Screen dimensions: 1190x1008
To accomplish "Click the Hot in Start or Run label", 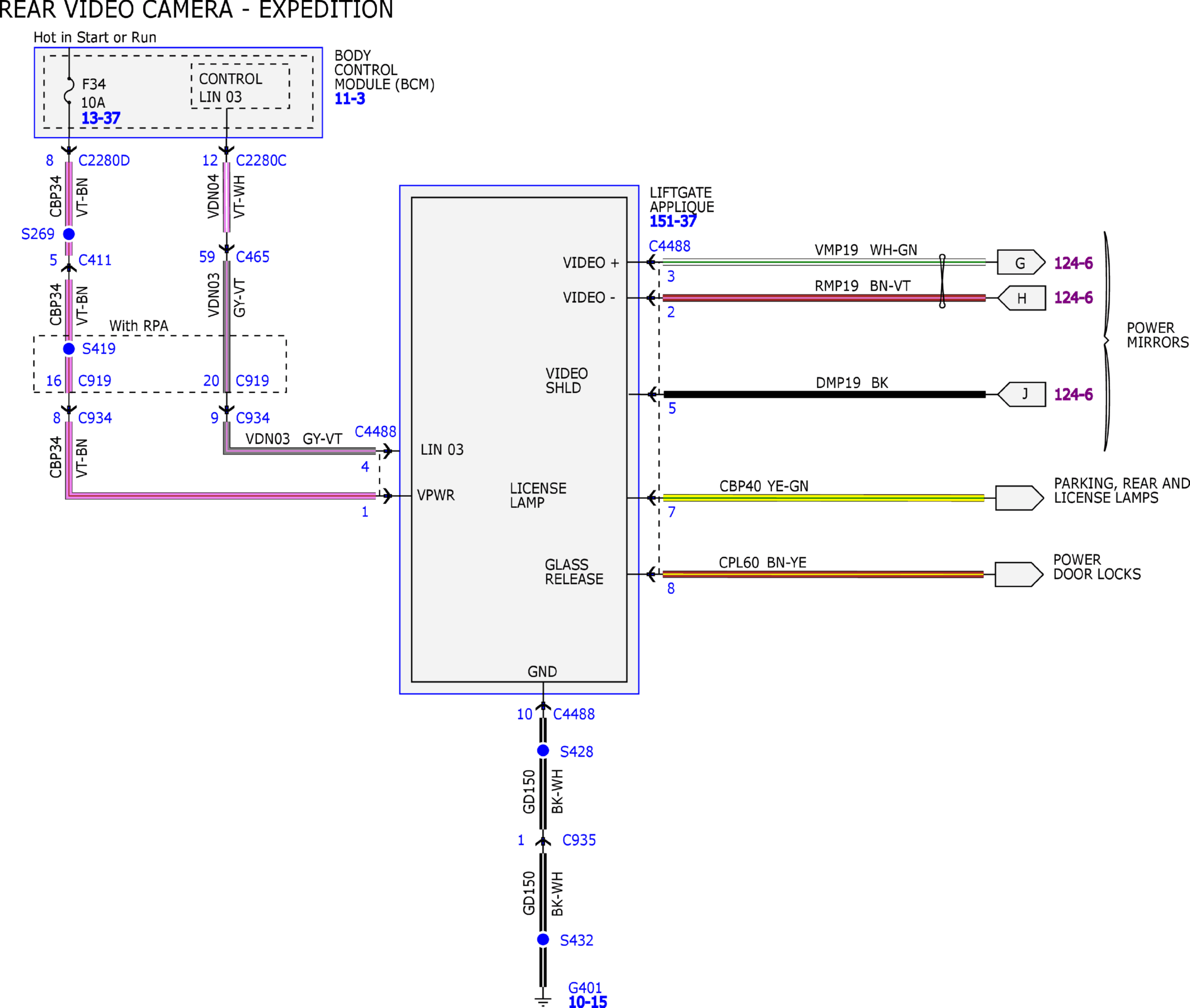I will point(95,37).
